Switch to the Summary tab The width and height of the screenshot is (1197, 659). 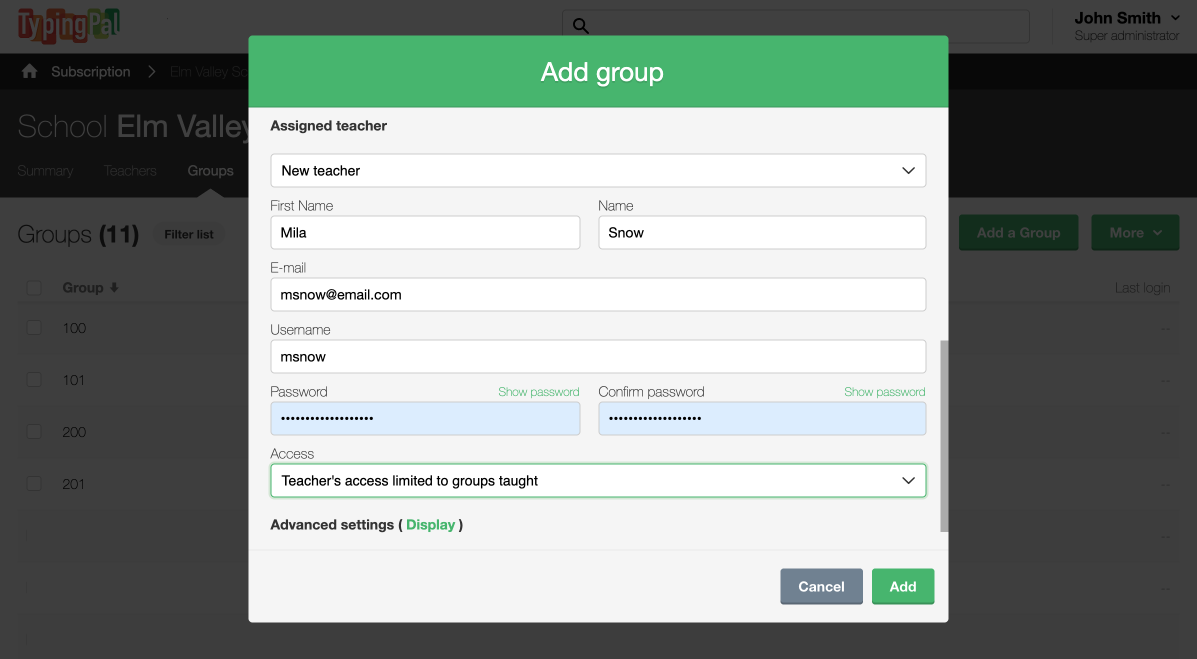[x=45, y=171]
